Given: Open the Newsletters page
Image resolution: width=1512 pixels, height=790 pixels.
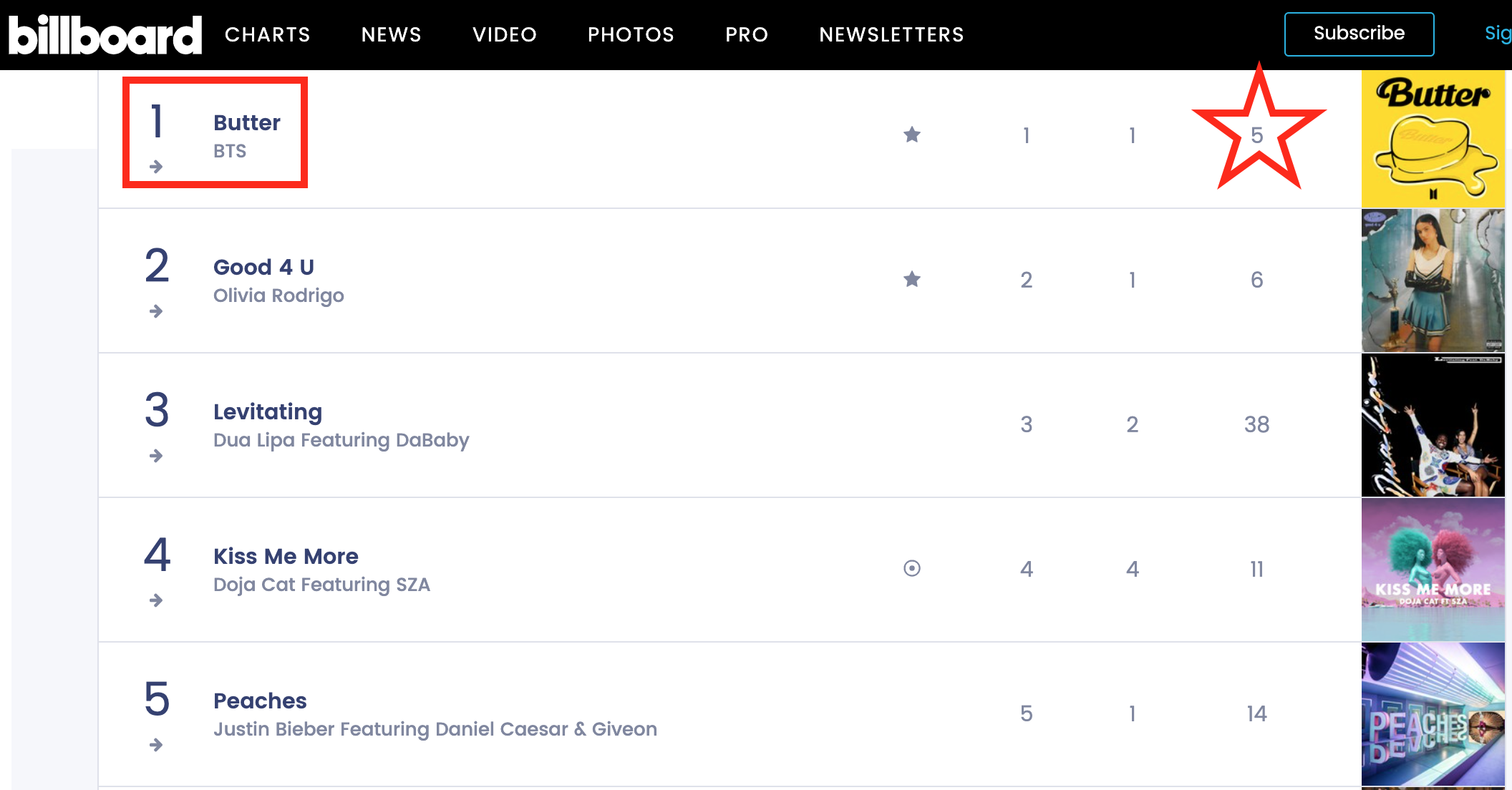Looking at the screenshot, I should pyautogui.click(x=891, y=34).
